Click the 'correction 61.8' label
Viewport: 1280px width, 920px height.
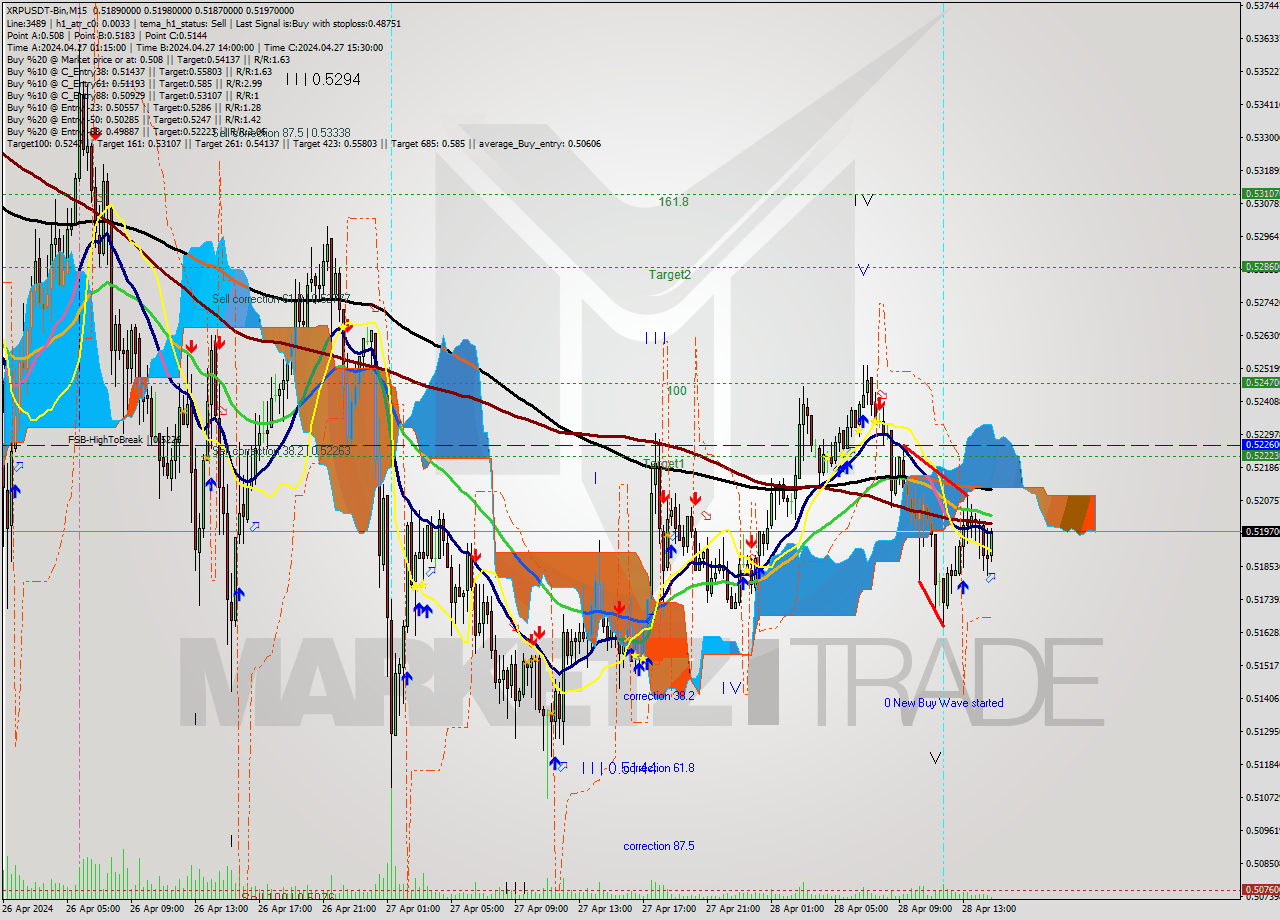[658, 768]
